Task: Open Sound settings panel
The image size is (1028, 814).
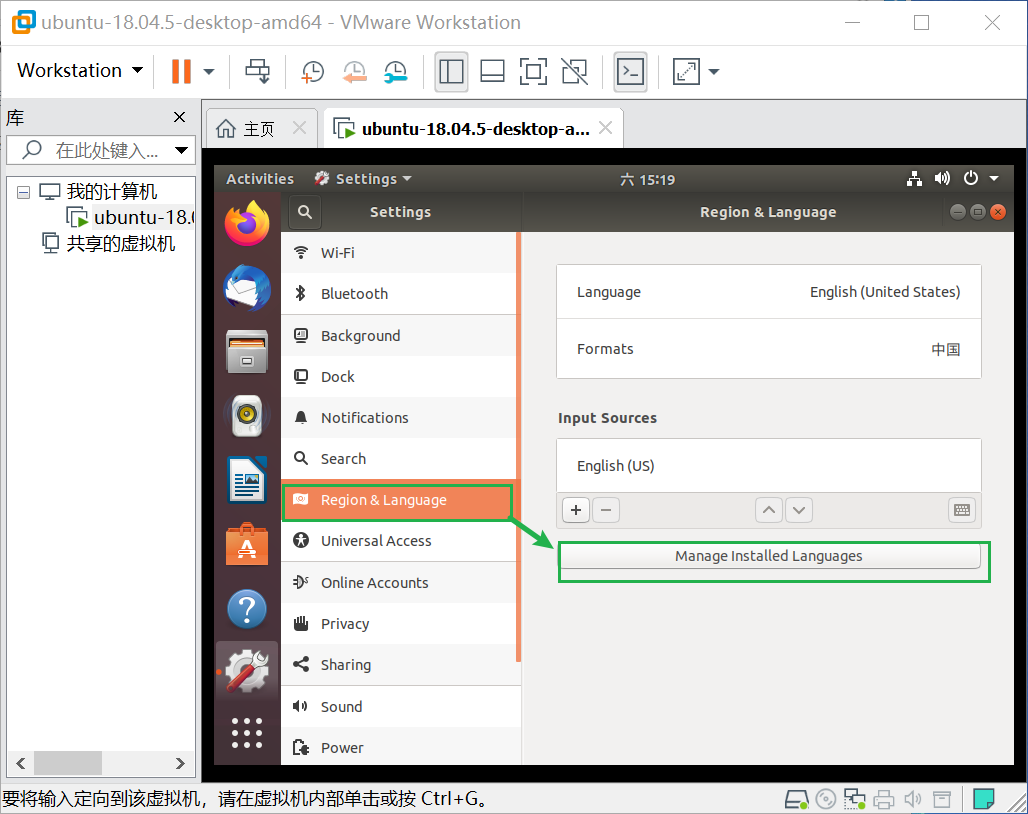Action: pyautogui.click(x=399, y=707)
